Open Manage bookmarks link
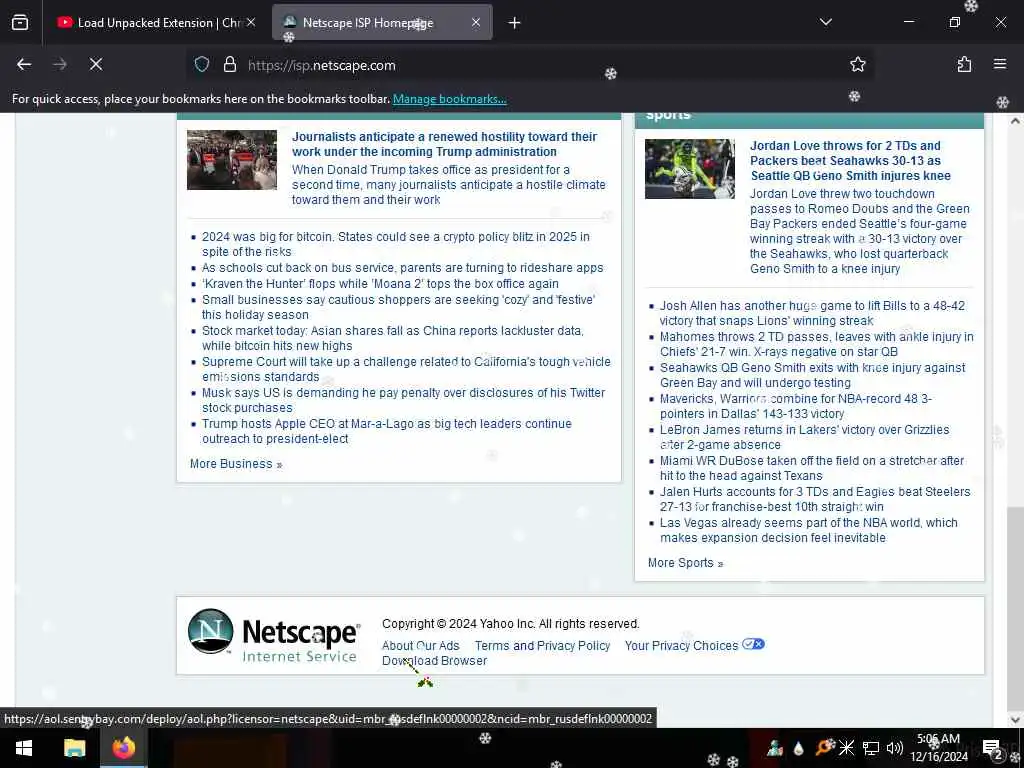Viewport: 1024px width, 768px height. point(450,99)
